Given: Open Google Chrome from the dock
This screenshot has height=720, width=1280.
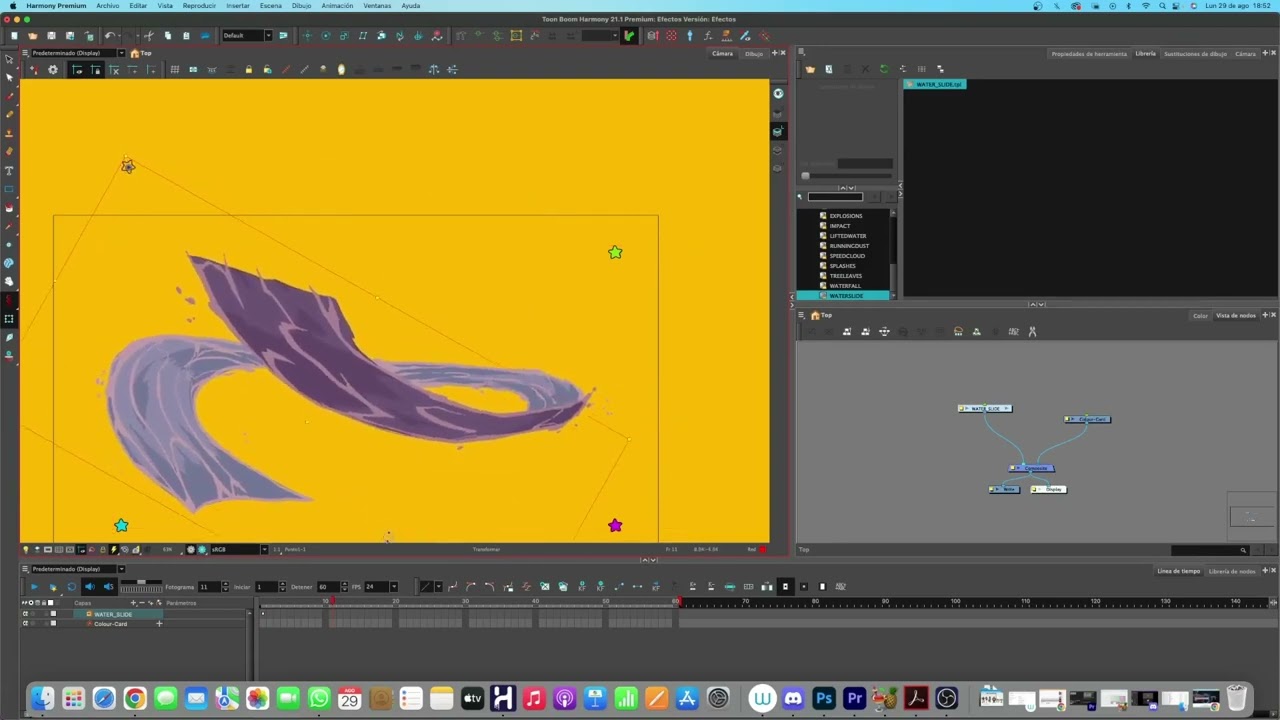Looking at the screenshot, I should 135,698.
